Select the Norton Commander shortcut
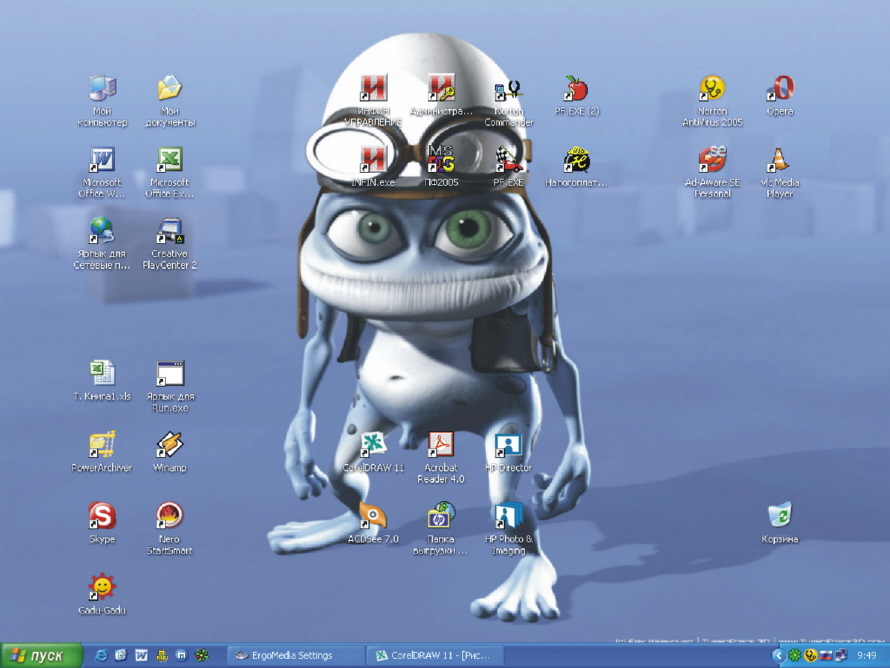The width and height of the screenshot is (890, 668). pyautogui.click(x=508, y=89)
